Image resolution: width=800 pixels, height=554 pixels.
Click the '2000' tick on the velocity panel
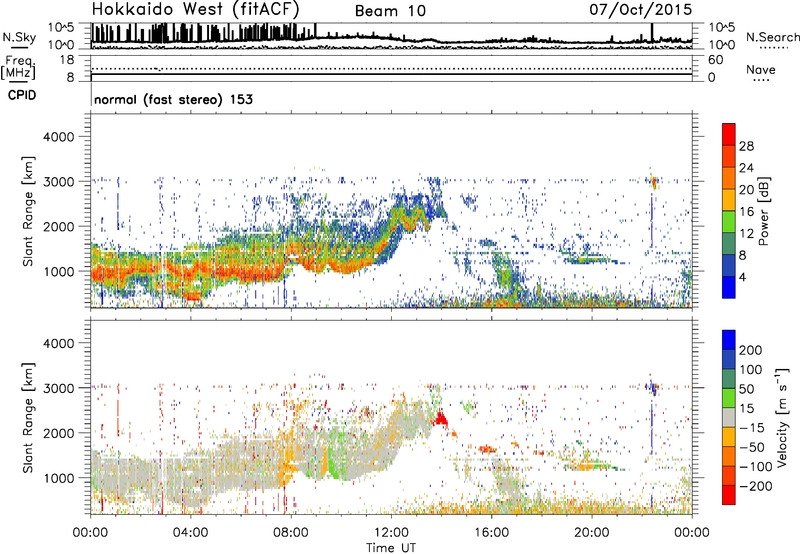coord(58,433)
